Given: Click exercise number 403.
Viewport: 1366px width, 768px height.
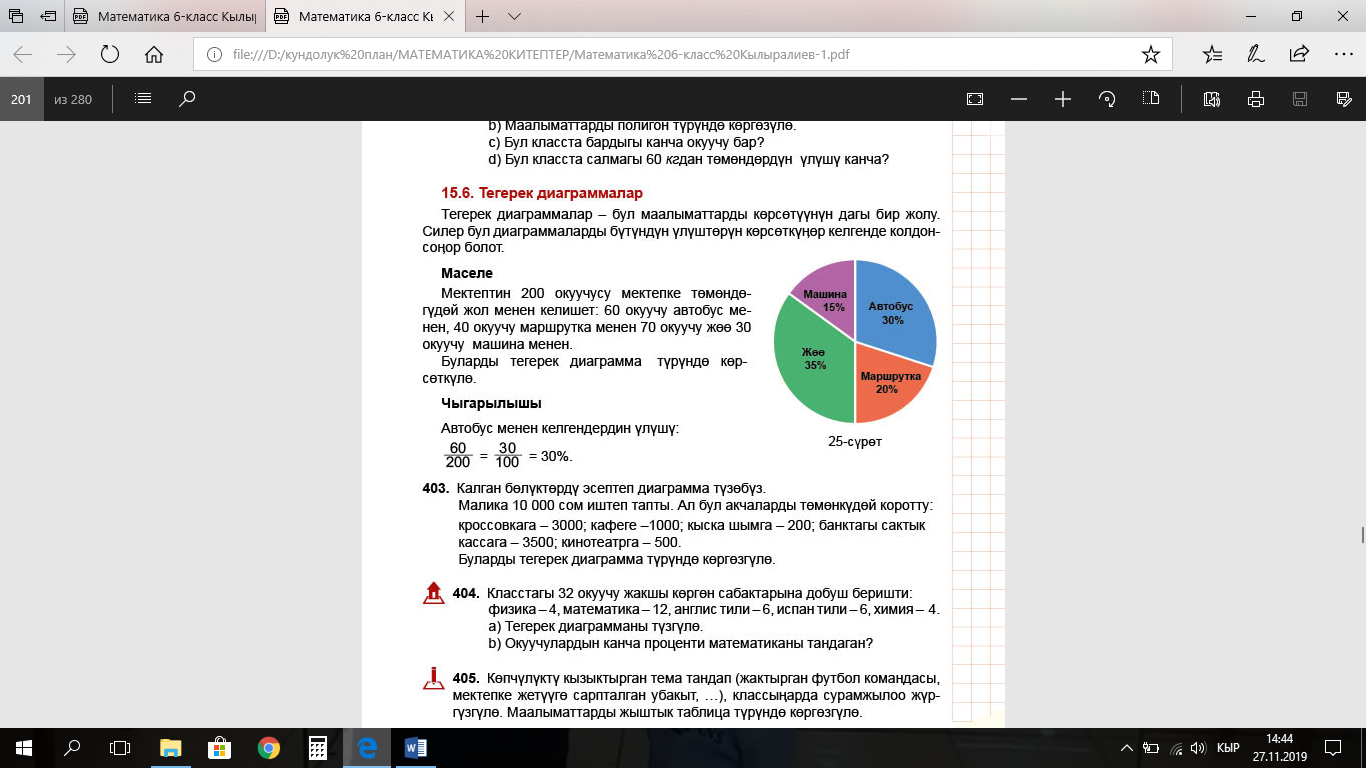Looking at the screenshot, I should click(x=435, y=488).
